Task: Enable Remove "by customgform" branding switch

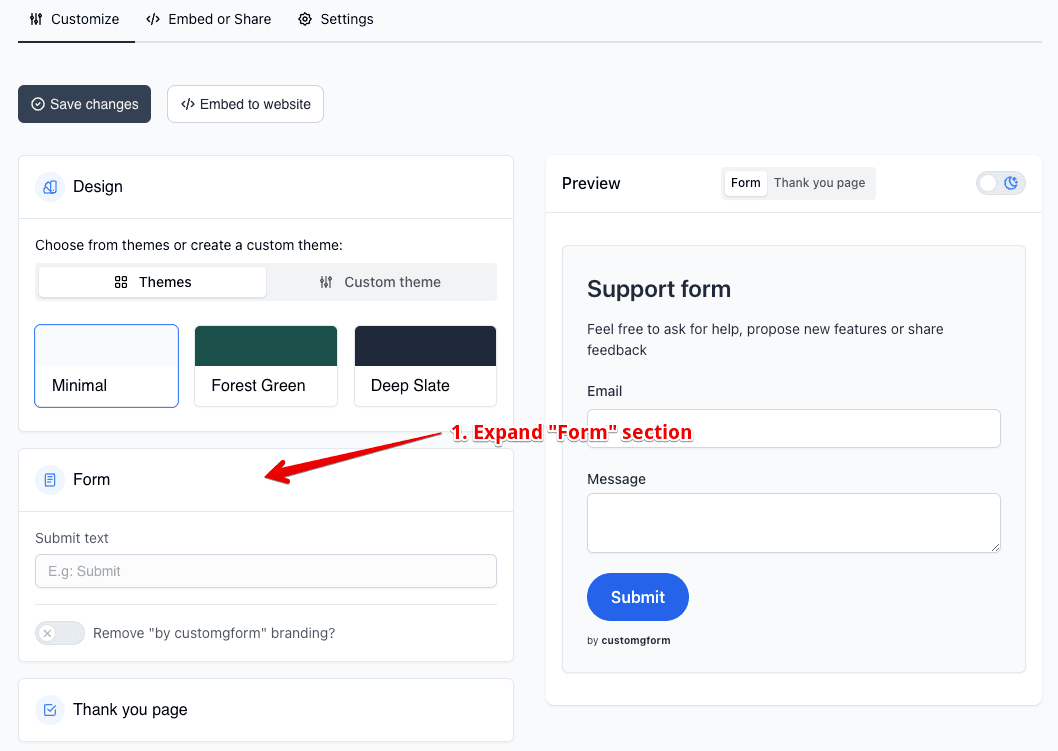Action: (60, 633)
